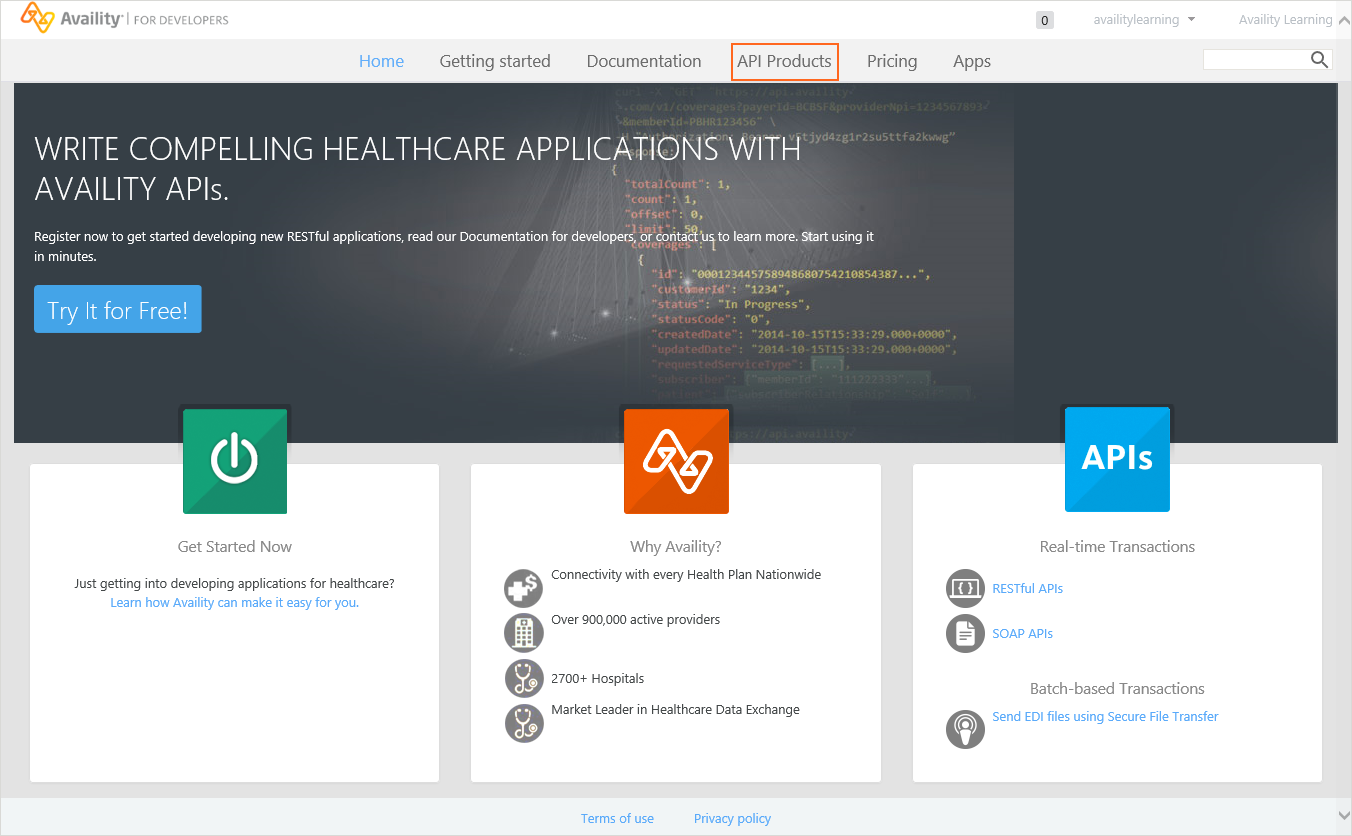
Task: Click the SOAP APIs document icon
Action: coord(965,633)
